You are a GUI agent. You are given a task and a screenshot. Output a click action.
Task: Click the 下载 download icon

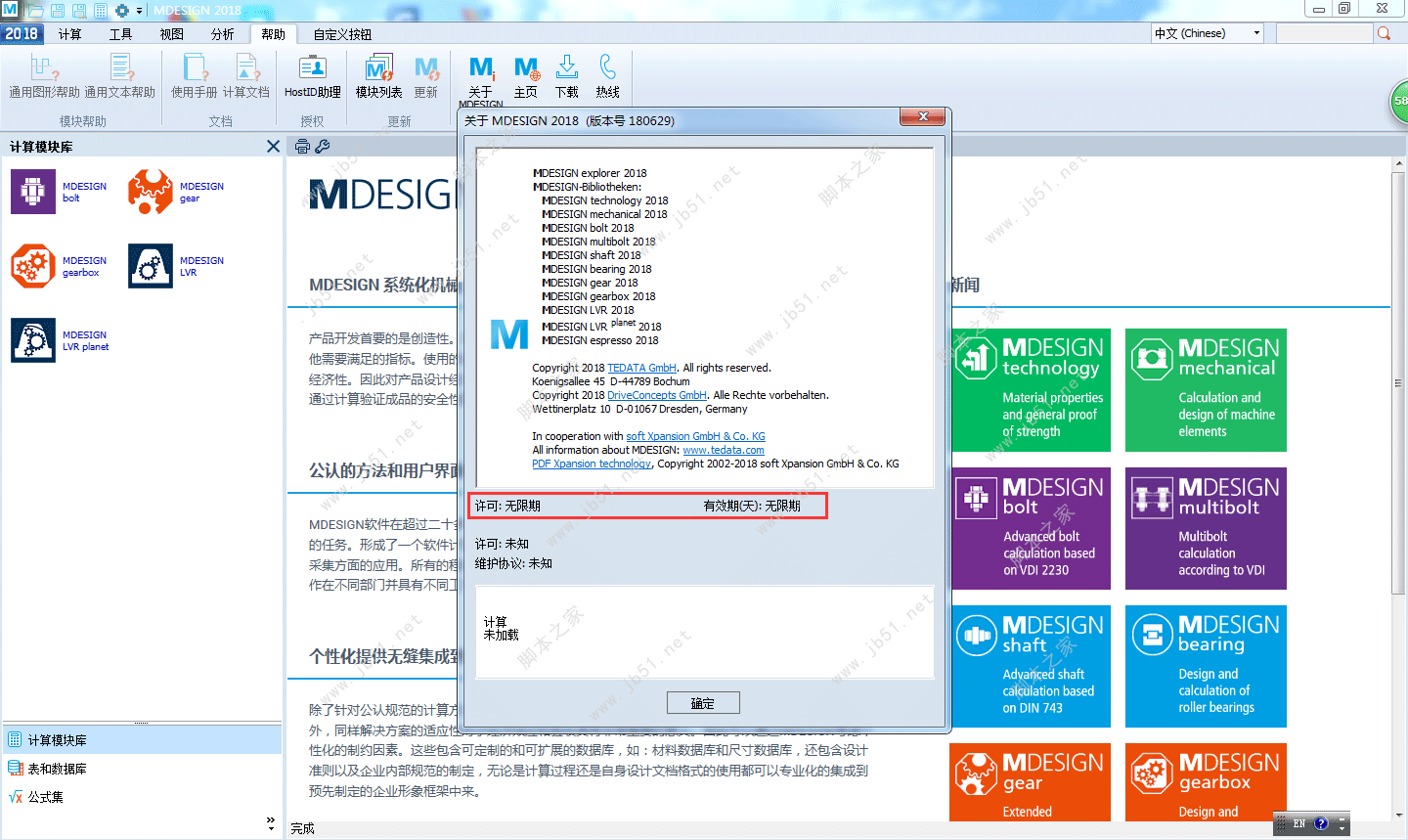point(567,77)
